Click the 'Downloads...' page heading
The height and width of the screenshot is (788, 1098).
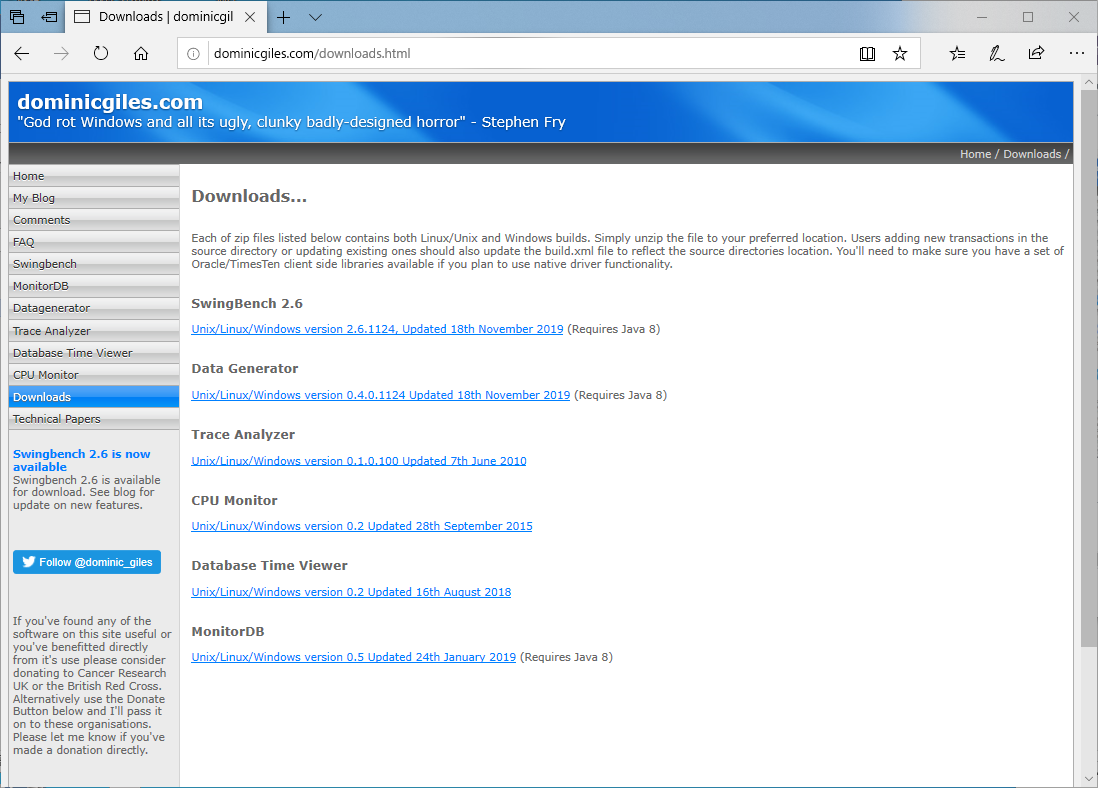tap(249, 196)
